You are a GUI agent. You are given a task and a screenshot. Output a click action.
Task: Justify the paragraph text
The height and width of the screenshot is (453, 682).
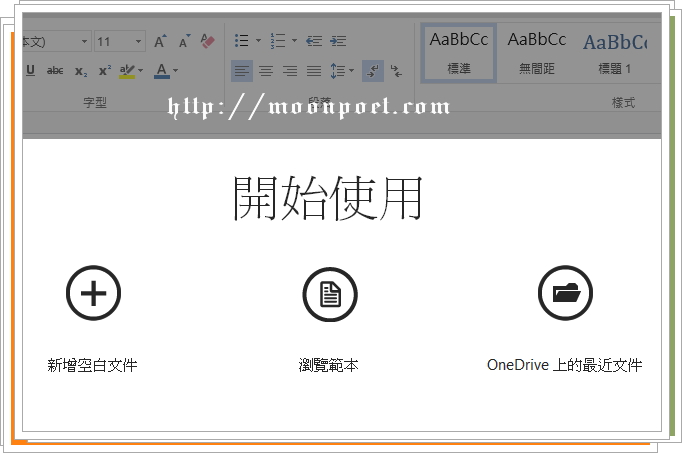pos(314,70)
